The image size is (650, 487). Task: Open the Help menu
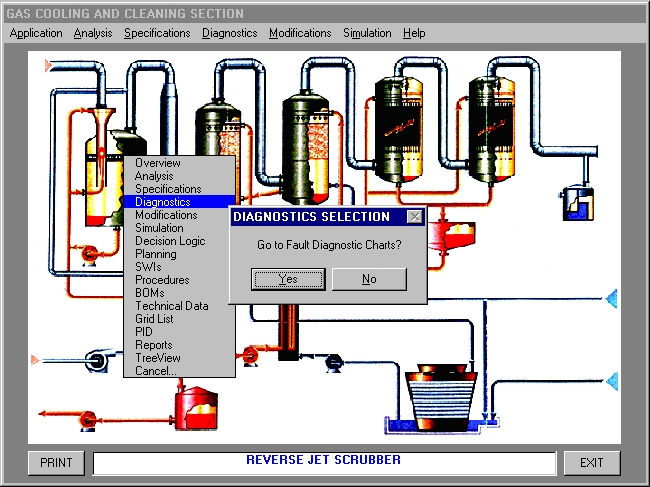tap(414, 33)
